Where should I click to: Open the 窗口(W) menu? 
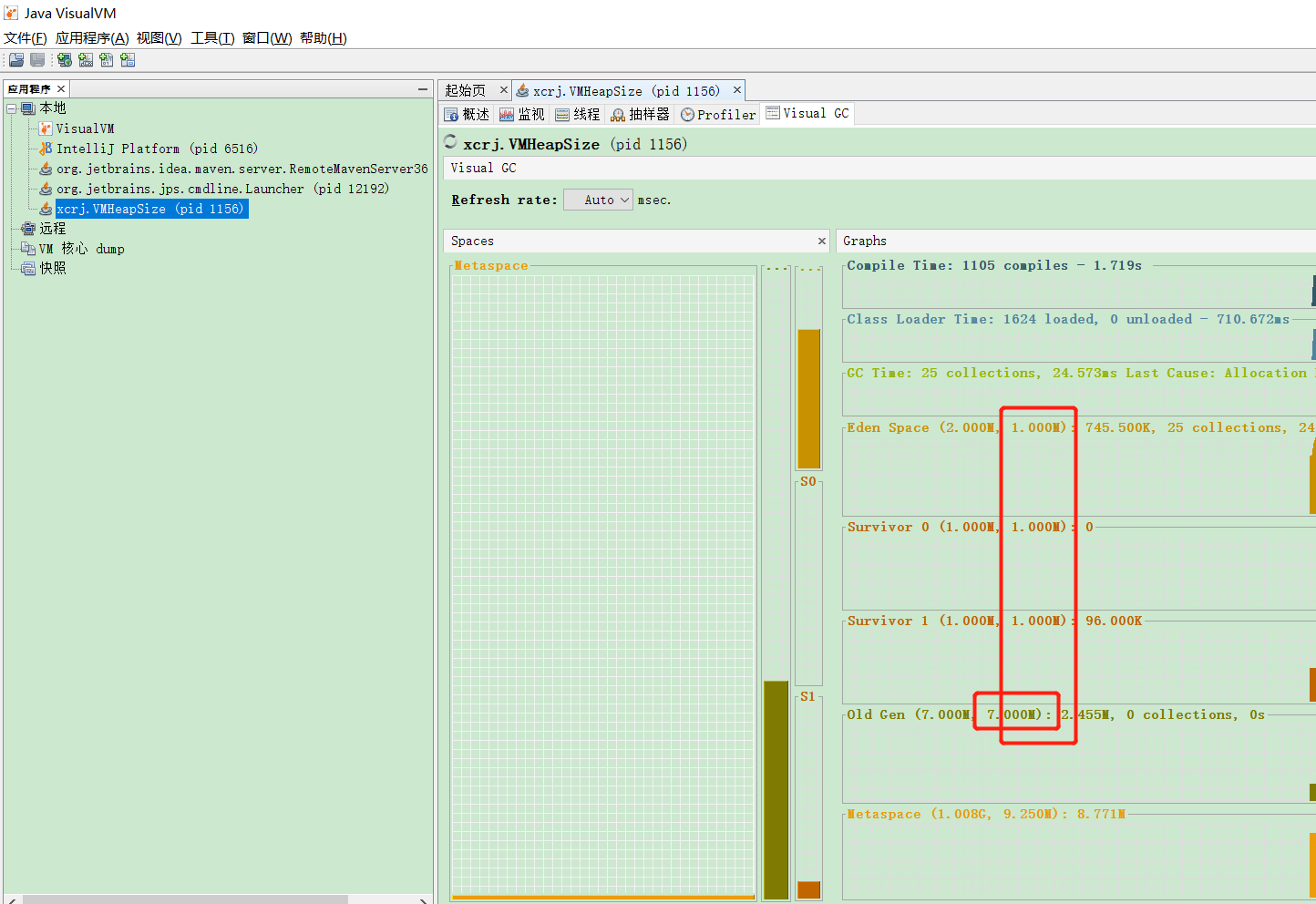(x=267, y=38)
